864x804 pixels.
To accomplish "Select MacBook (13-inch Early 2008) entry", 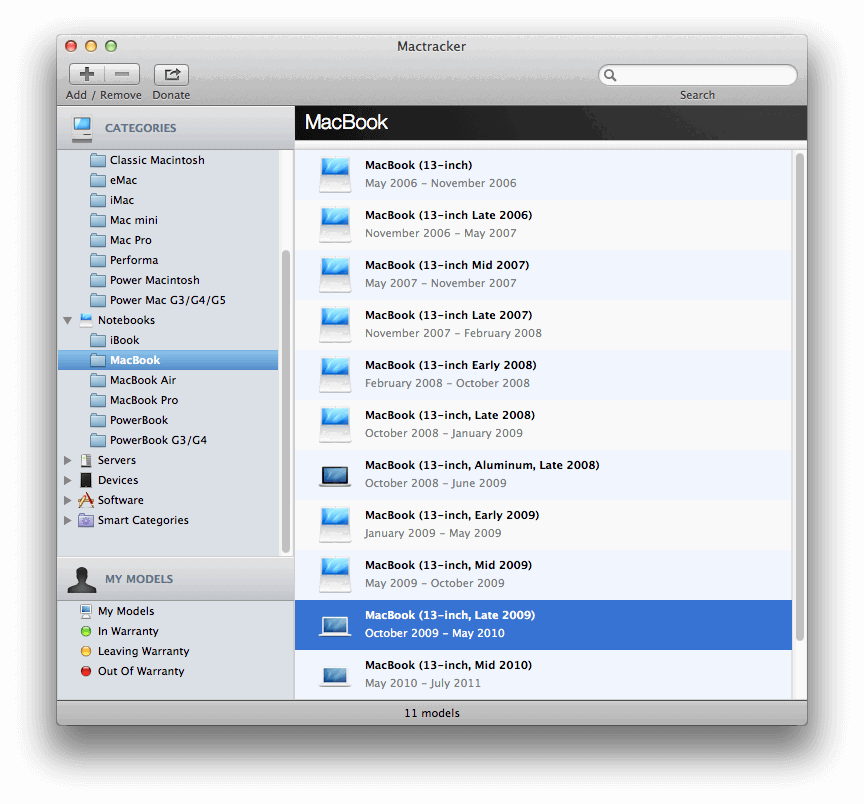I will pyautogui.click(x=543, y=375).
